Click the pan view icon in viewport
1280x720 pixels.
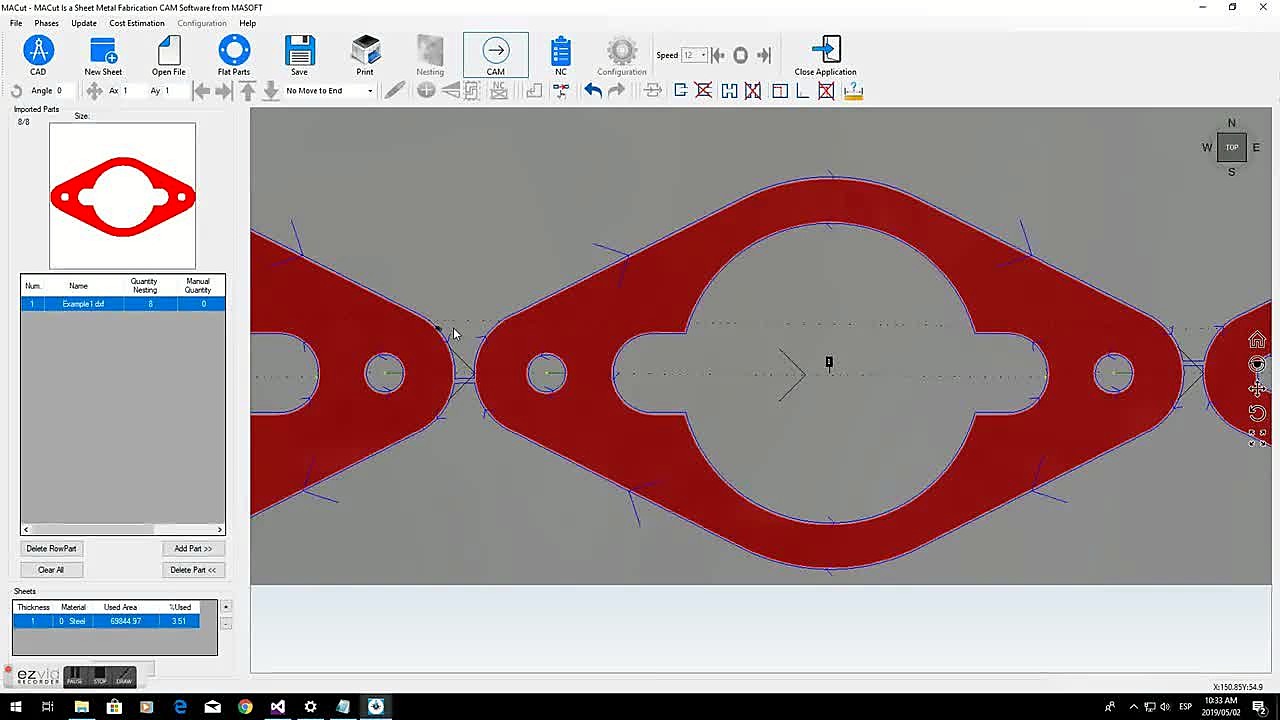tap(1257, 388)
